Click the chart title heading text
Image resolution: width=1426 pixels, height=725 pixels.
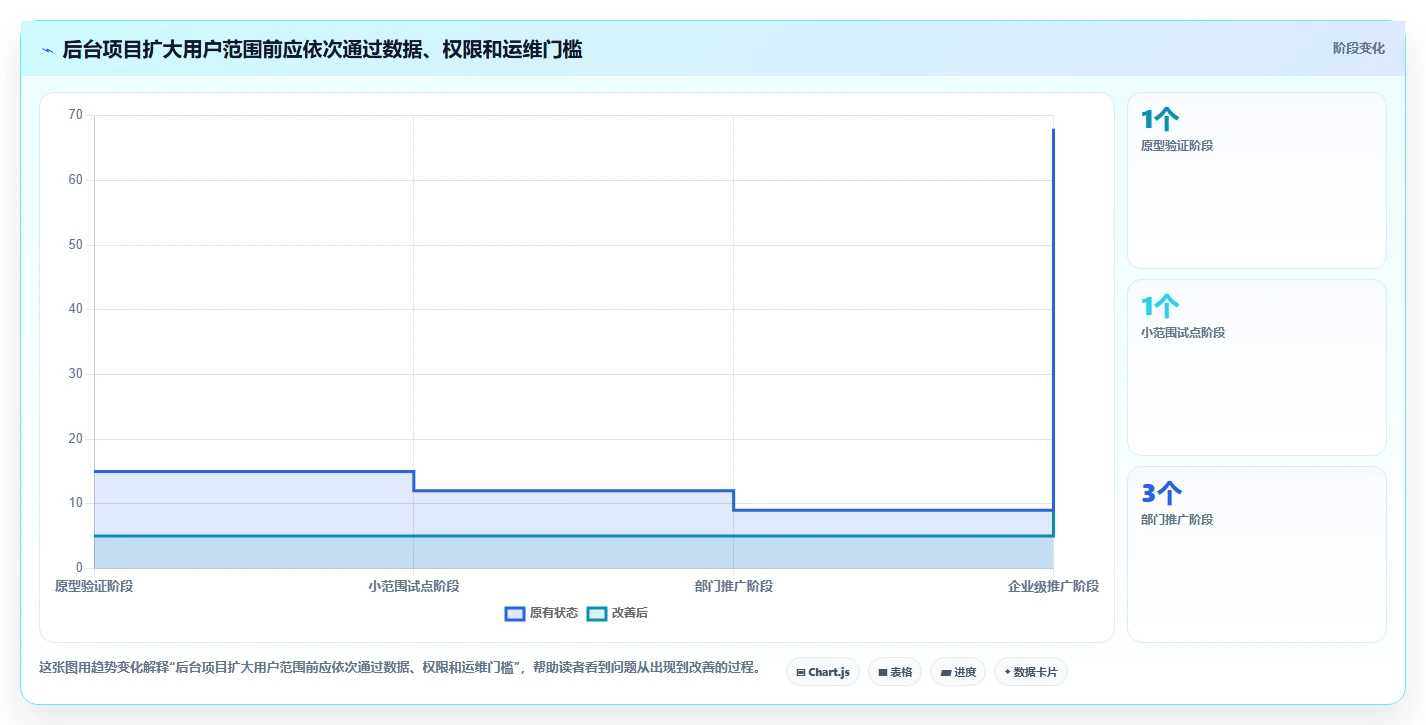tap(322, 49)
